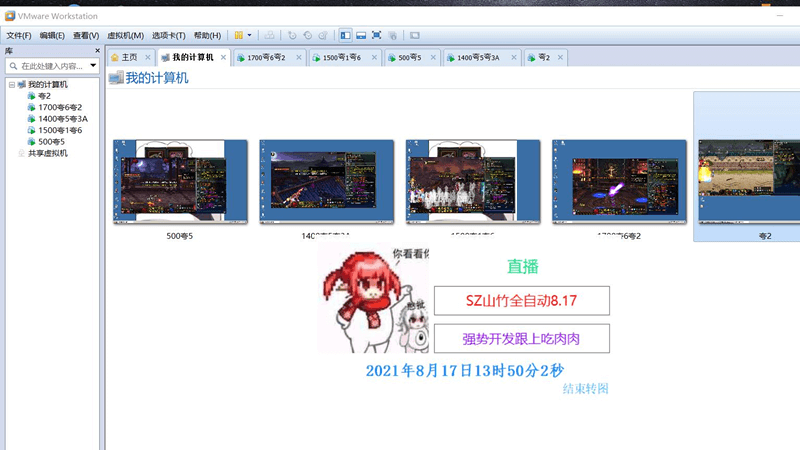
Task: Select 1700夸6夸2 VM in library tree
Action: point(60,107)
